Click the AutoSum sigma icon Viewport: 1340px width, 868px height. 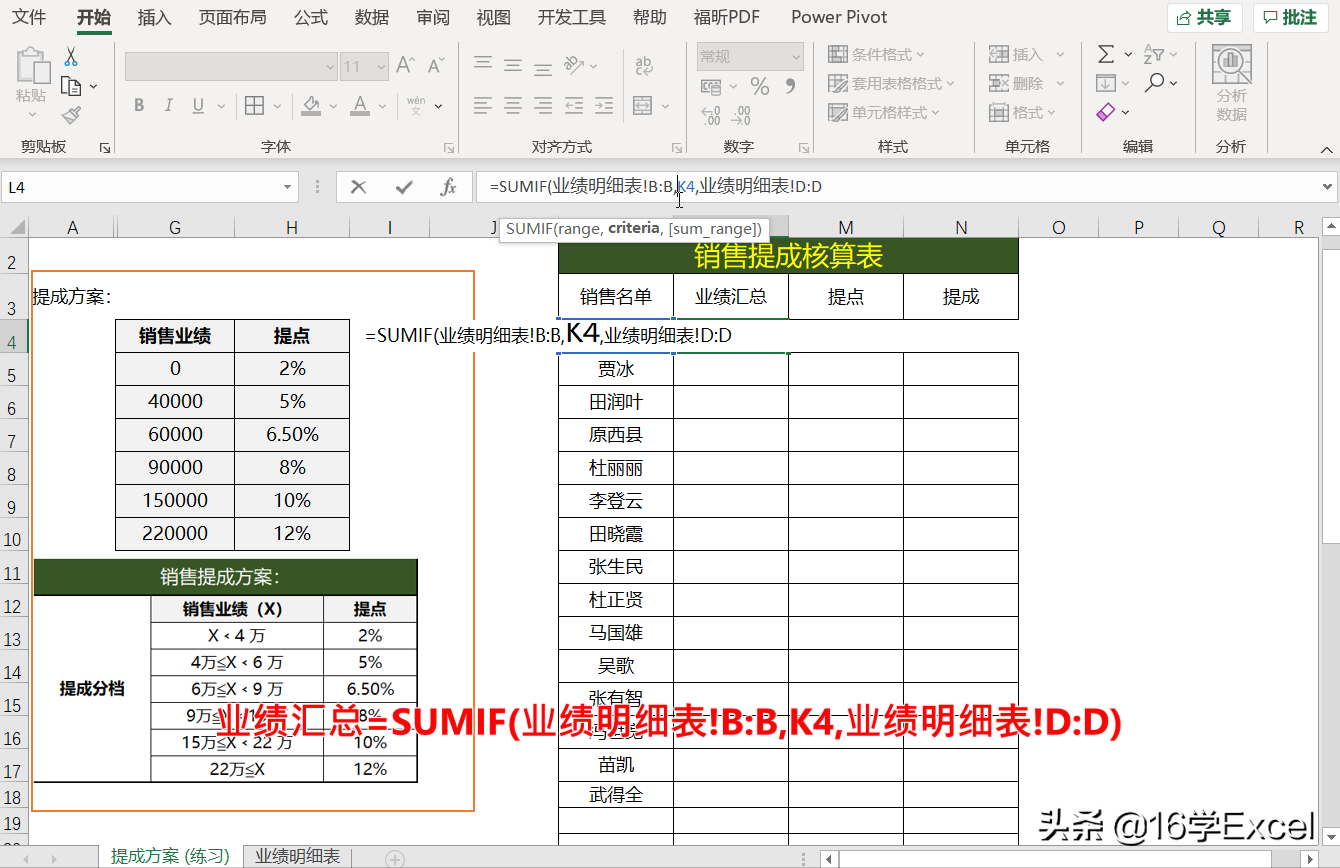1106,55
